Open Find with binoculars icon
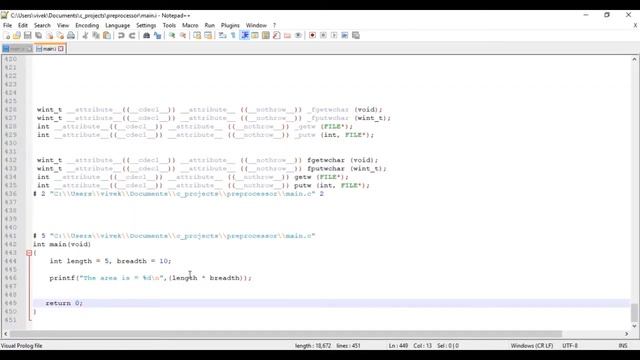Image resolution: width=640 pixels, height=360 pixels. tap(146, 36)
